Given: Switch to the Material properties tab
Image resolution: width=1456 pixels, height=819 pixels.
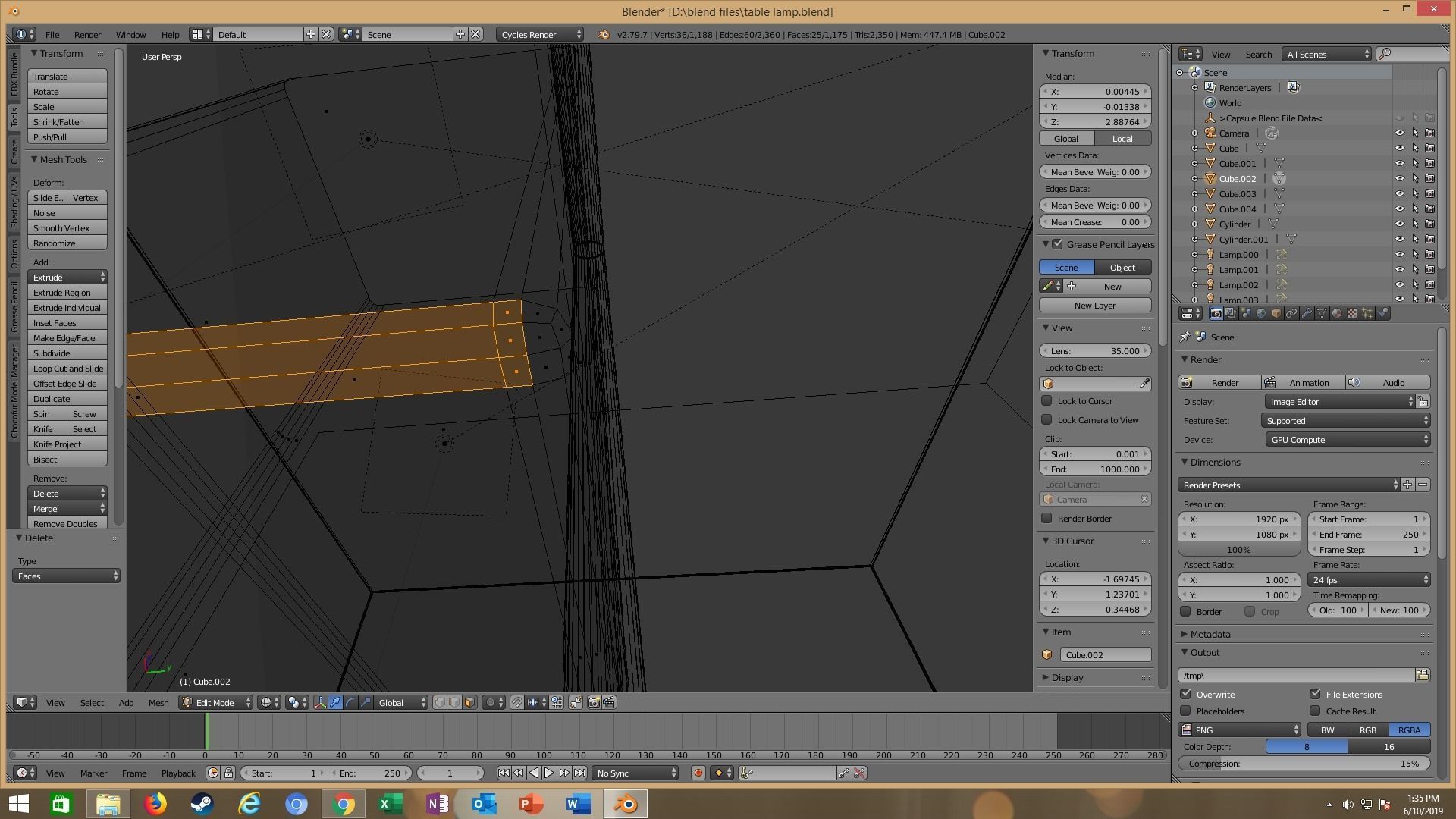Looking at the screenshot, I should click(x=1337, y=313).
